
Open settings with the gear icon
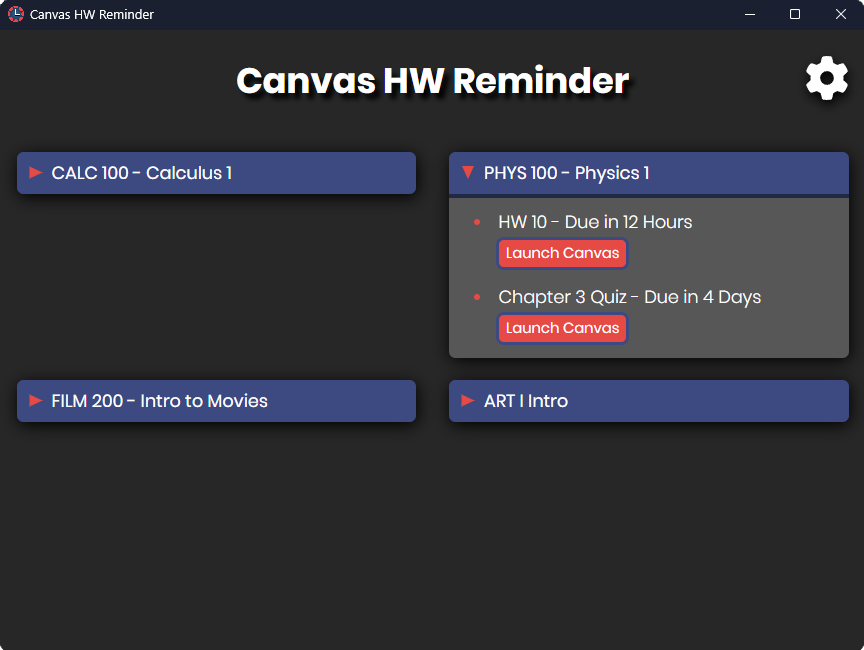pos(827,79)
